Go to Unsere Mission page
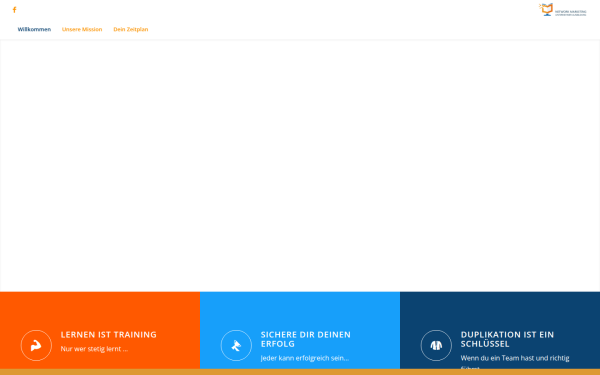The image size is (600, 375). coord(82,29)
